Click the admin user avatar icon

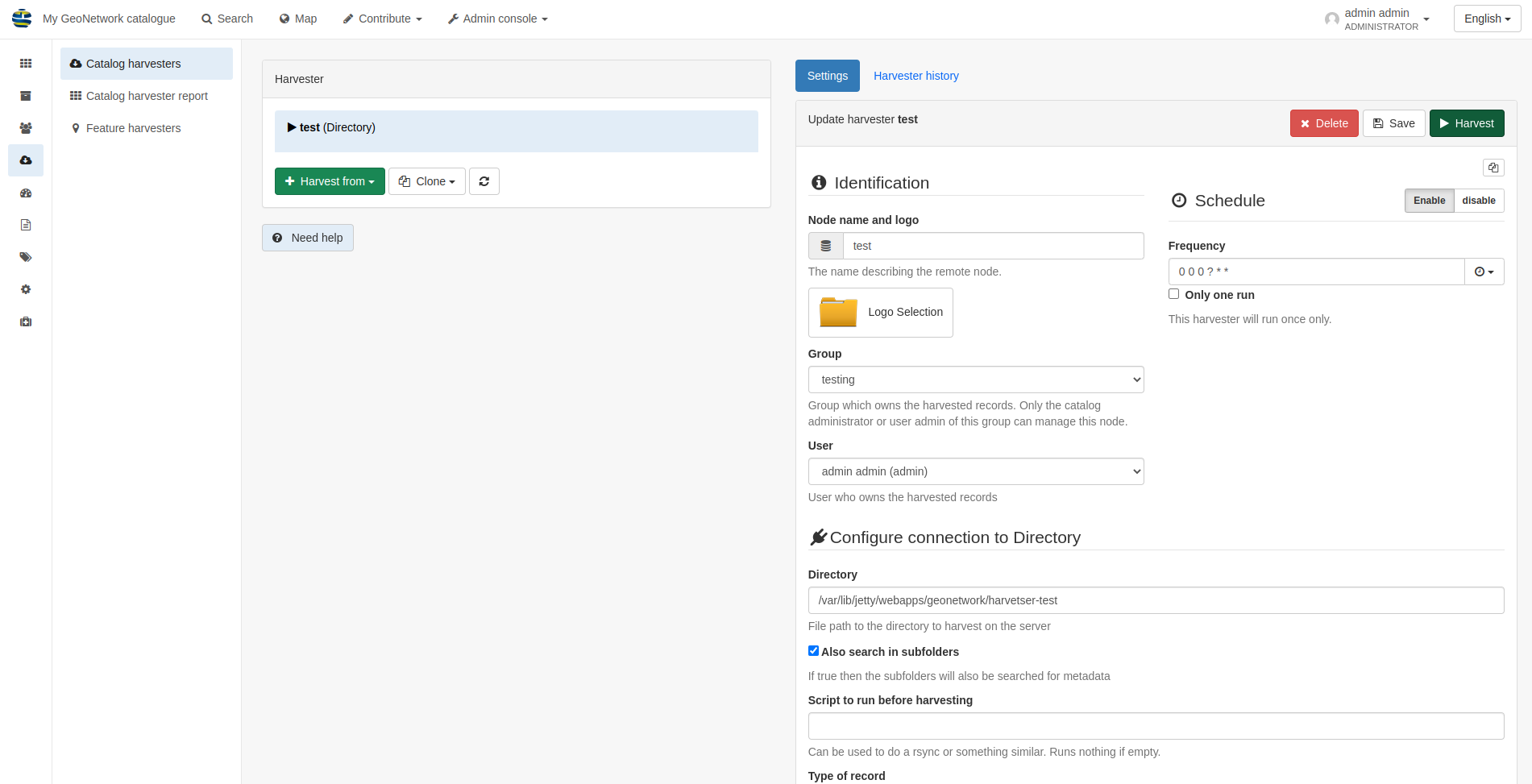tap(1332, 19)
